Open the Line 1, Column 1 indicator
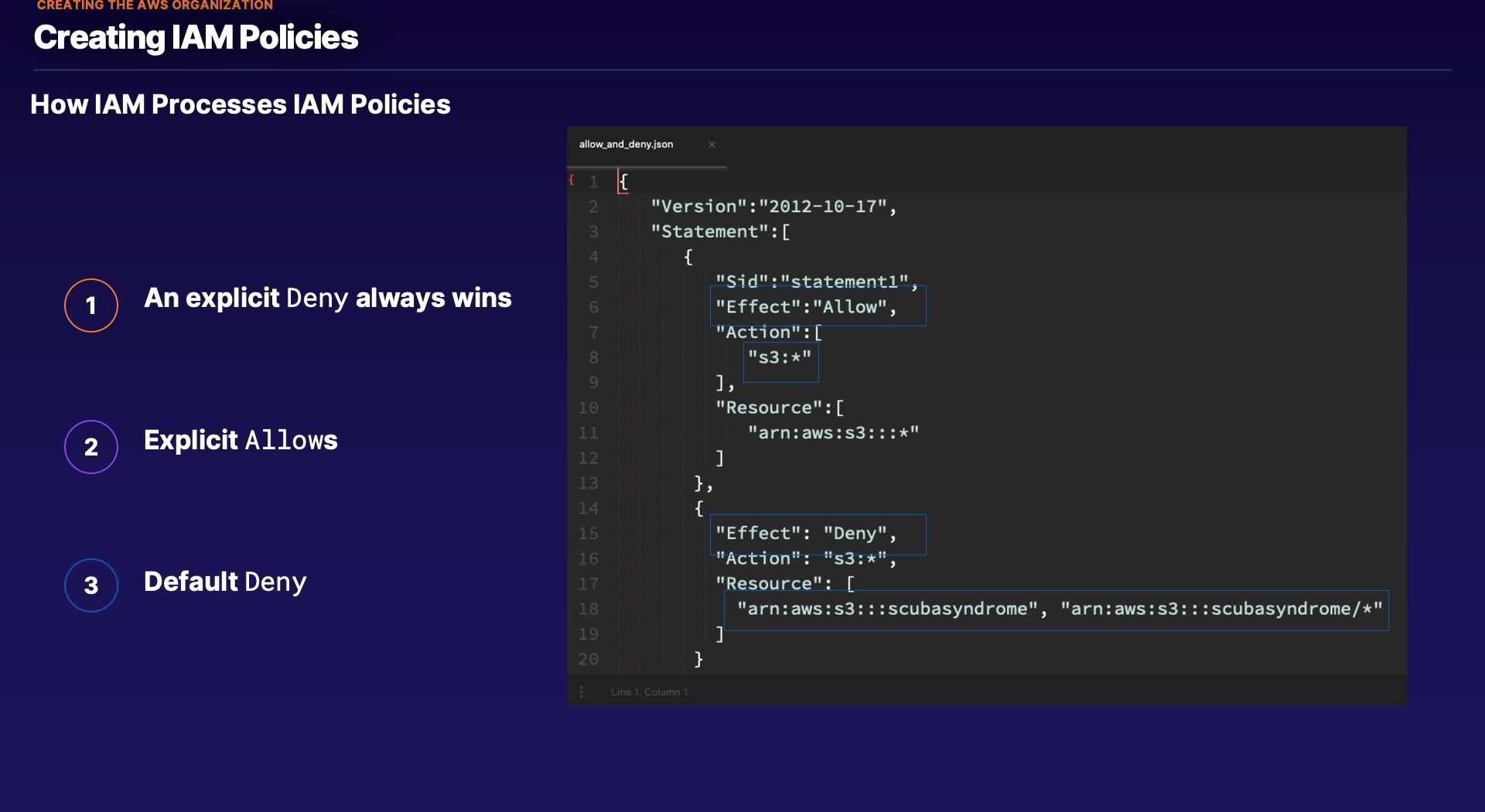The height and width of the screenshot is (812, 1485). pos(649,691)
